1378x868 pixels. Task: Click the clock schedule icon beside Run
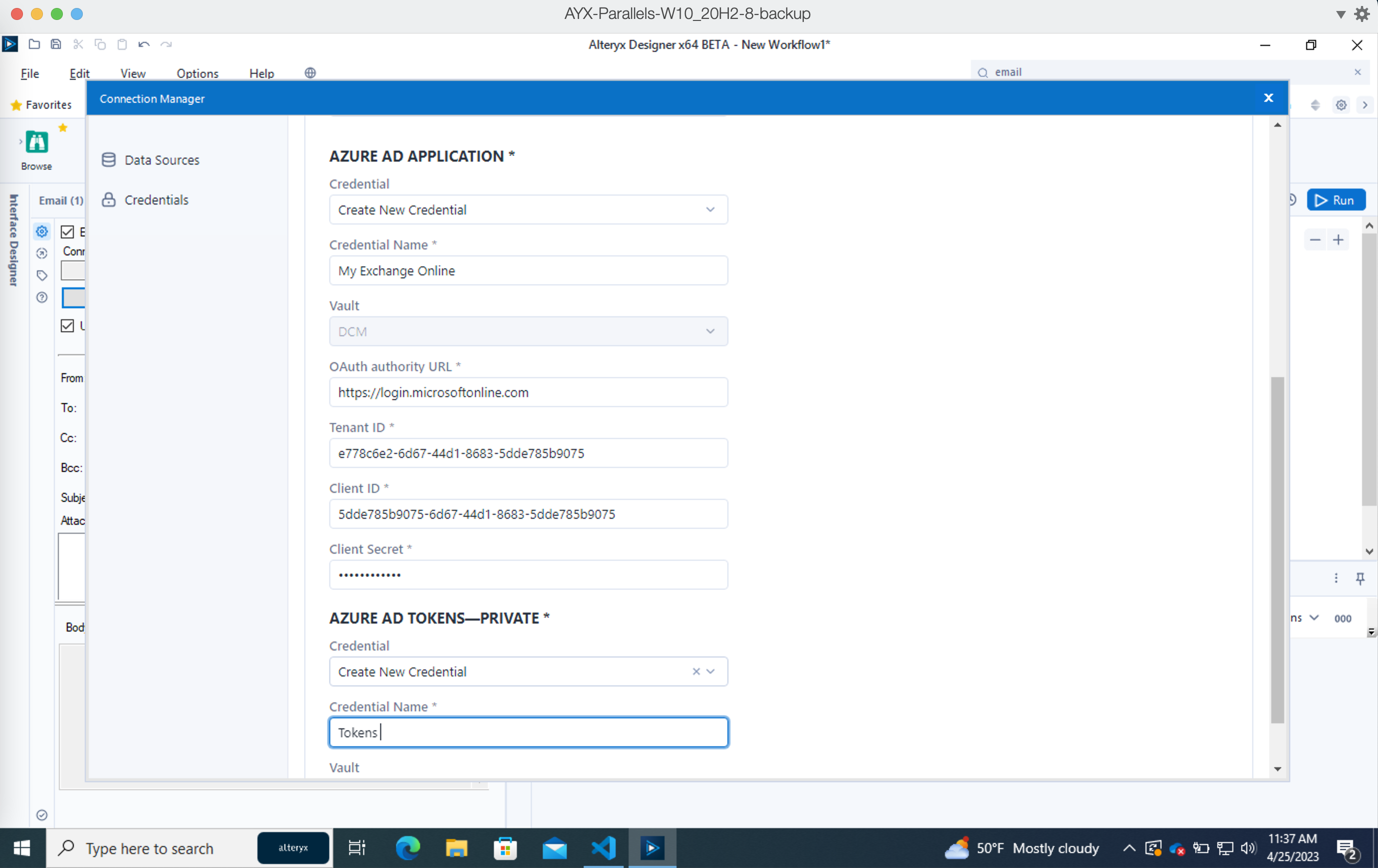[x=1293, y=200]
